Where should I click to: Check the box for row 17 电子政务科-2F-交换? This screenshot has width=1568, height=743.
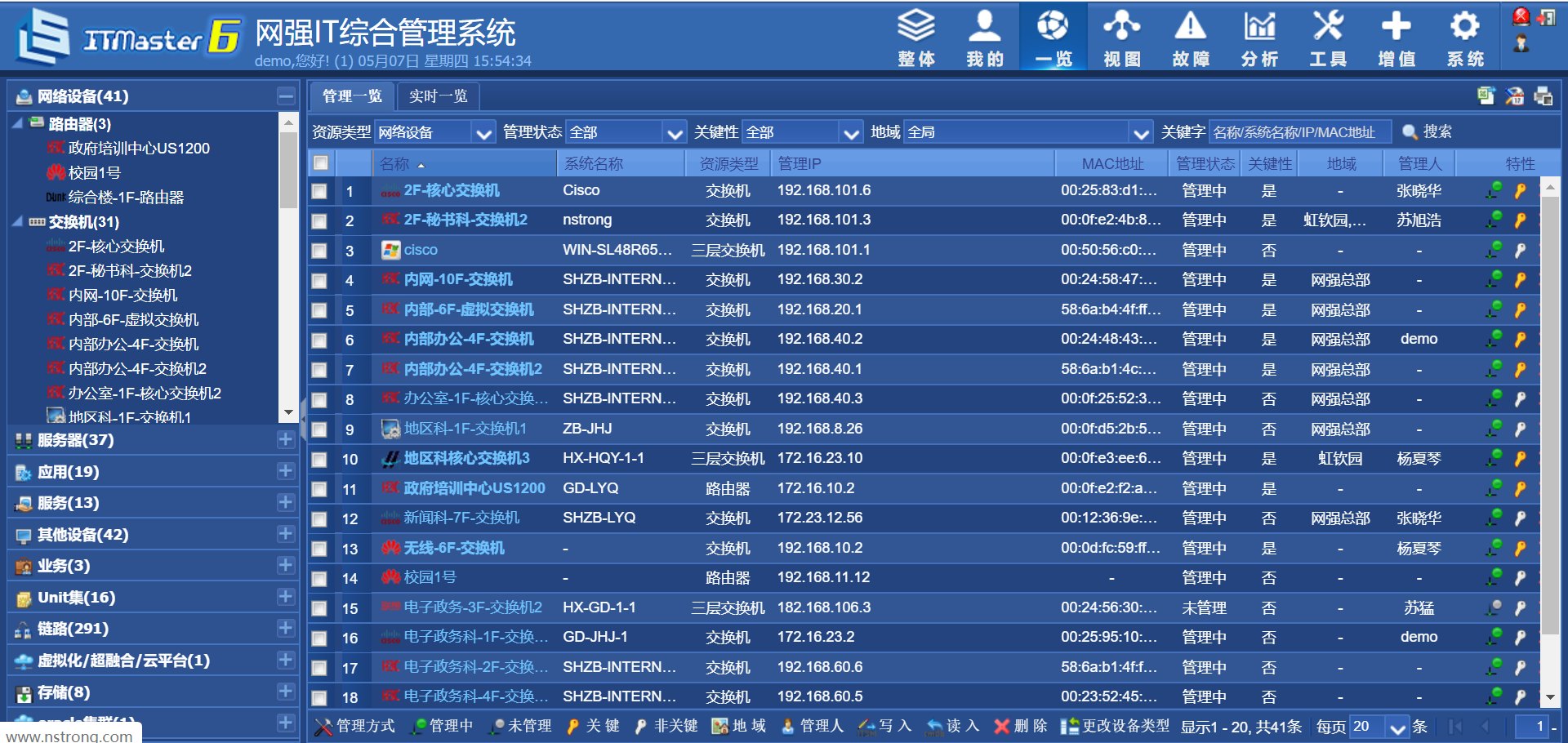pyautogui.click(x=319, y=668)
